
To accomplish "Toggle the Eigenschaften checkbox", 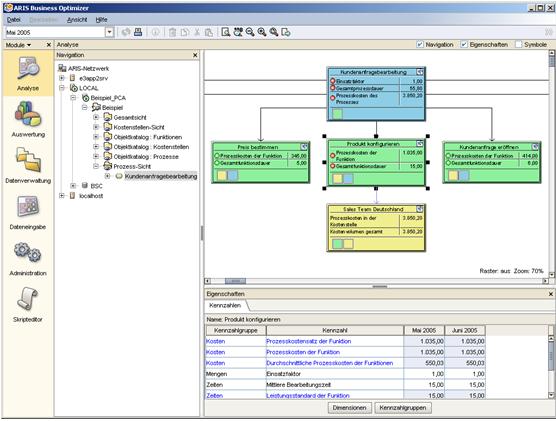I will tap(464, 45).
